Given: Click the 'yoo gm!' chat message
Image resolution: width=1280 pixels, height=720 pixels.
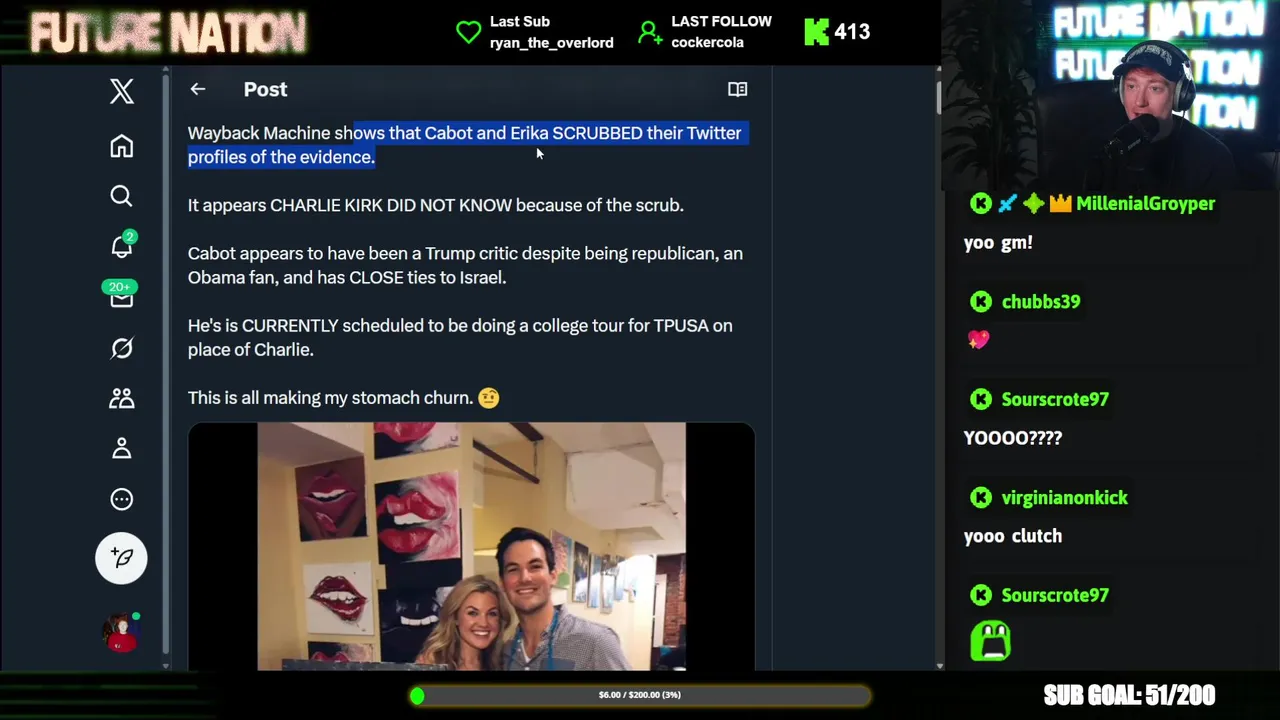Looking at the screenshot, I should [x=998, y=243].
